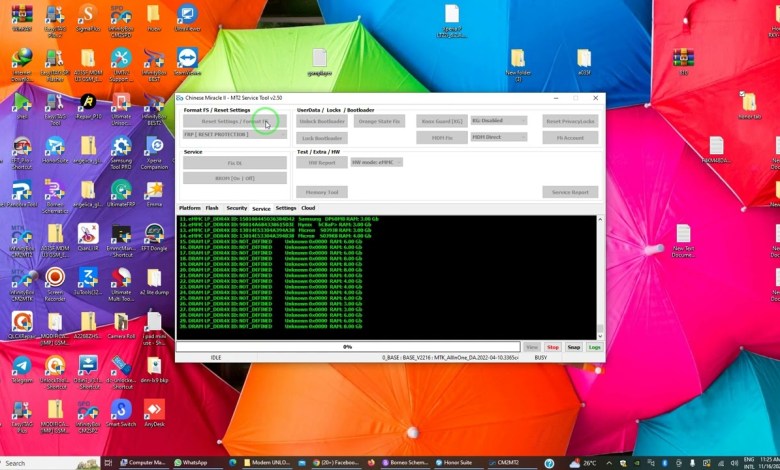Click the Reset Settings / Format FS button
The width and height of the screenshot is (780, 470).
pos(234,121)
